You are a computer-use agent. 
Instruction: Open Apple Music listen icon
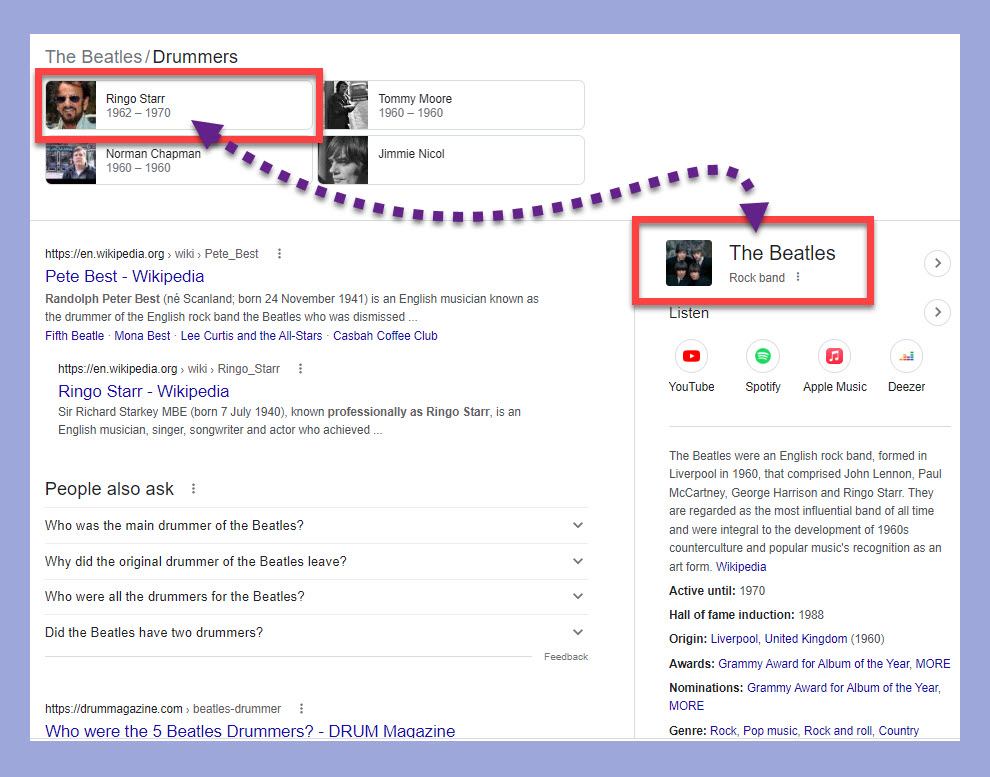(834, 356)
